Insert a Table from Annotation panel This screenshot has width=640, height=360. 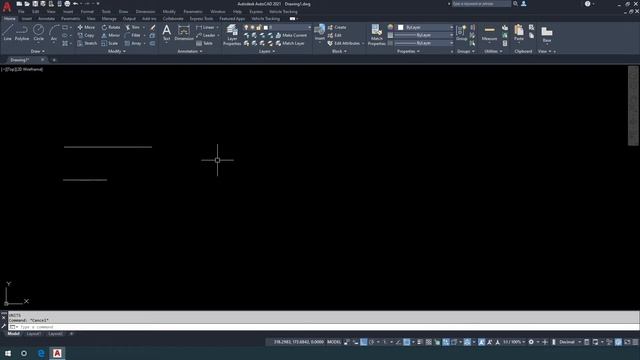[x=204, y=43]
